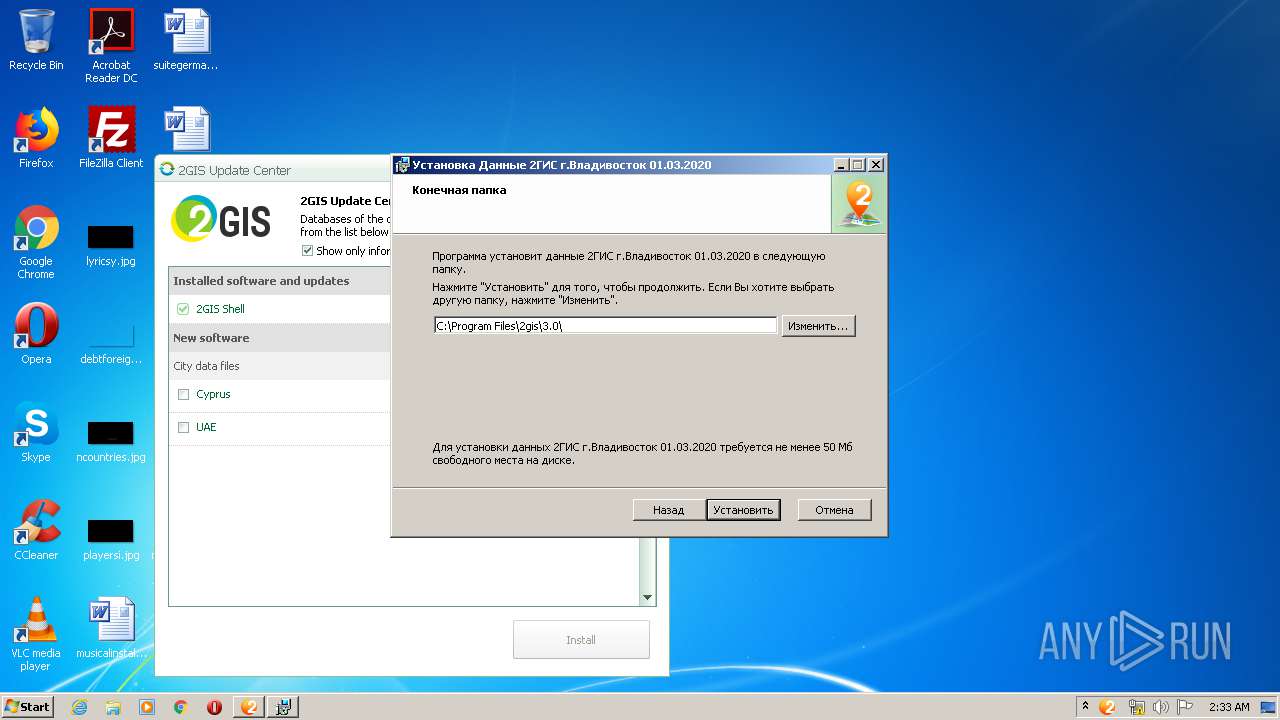Open Chrome from the taskbar
1280x720 pixels.
(181, 707)
